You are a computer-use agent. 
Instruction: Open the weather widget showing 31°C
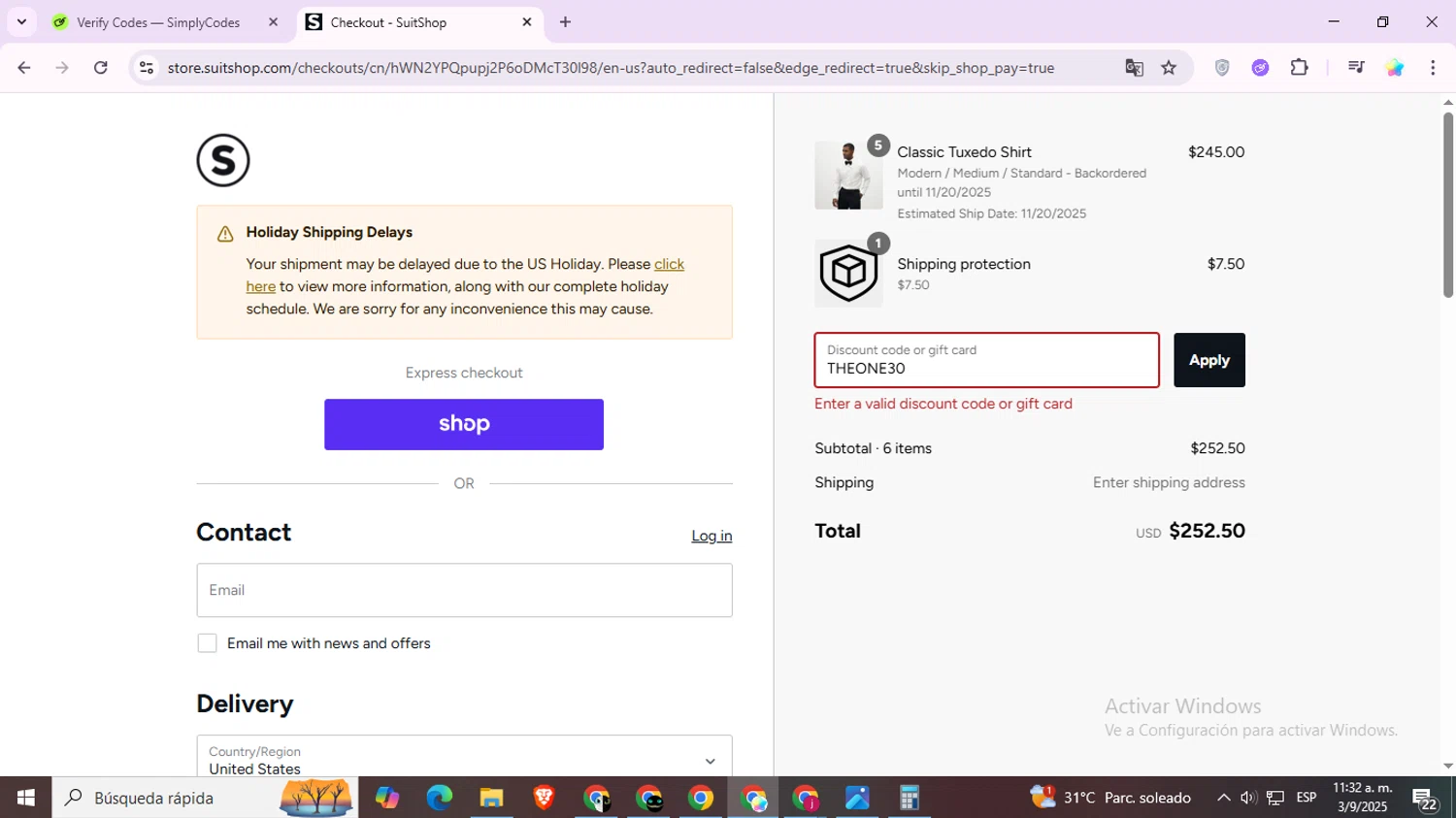coord(1110,798)
